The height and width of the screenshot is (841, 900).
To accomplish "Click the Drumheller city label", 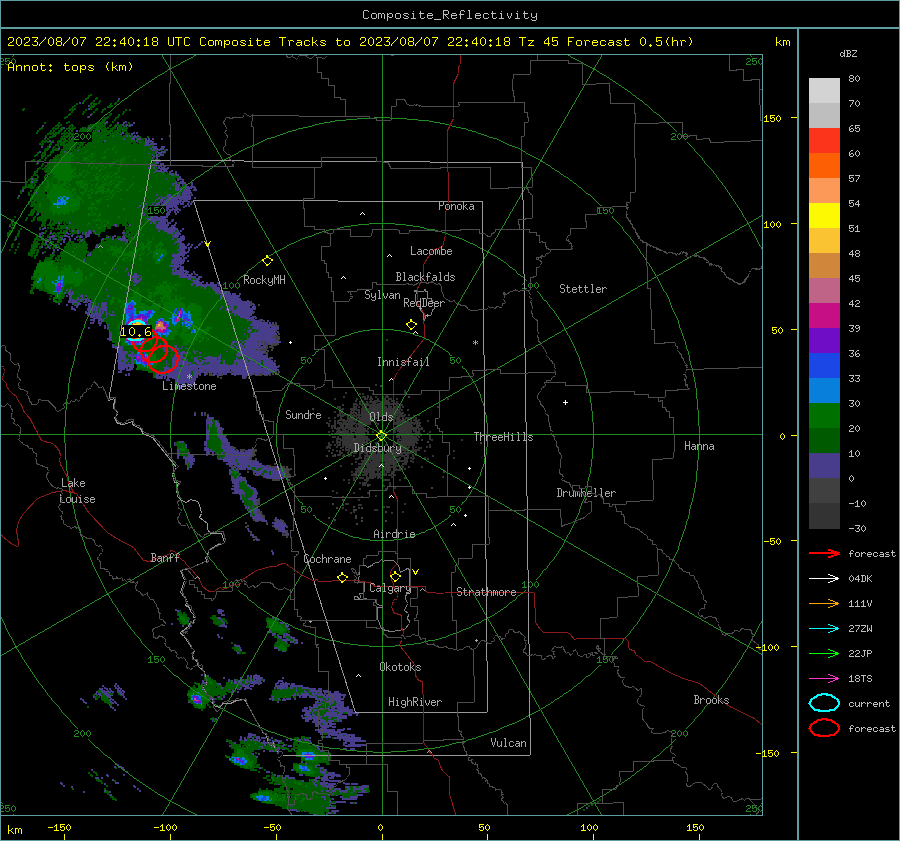I will click(x=586, y=493).
